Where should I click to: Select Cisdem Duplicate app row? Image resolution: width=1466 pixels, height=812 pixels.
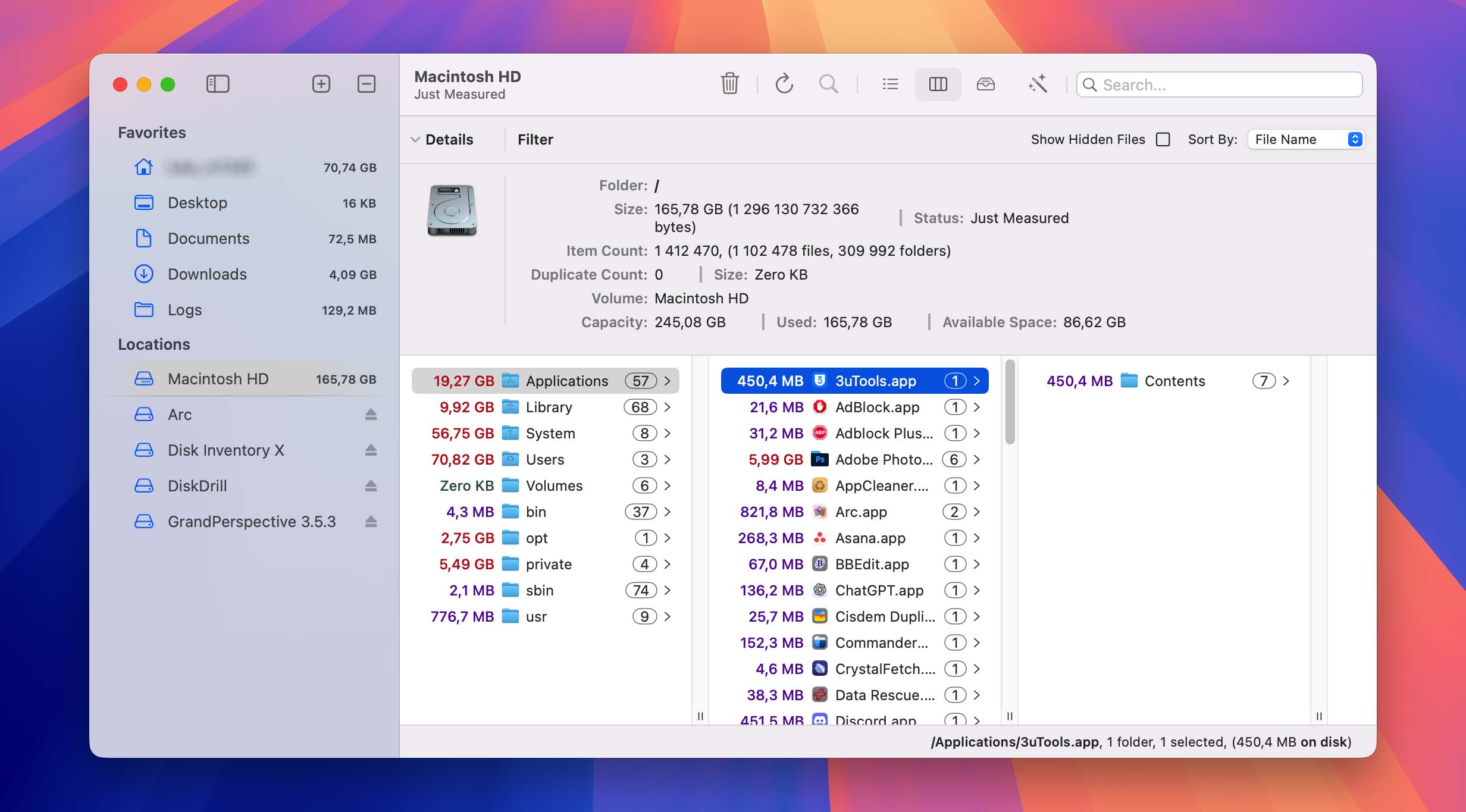pyautogui.click(x=854, y=616)
